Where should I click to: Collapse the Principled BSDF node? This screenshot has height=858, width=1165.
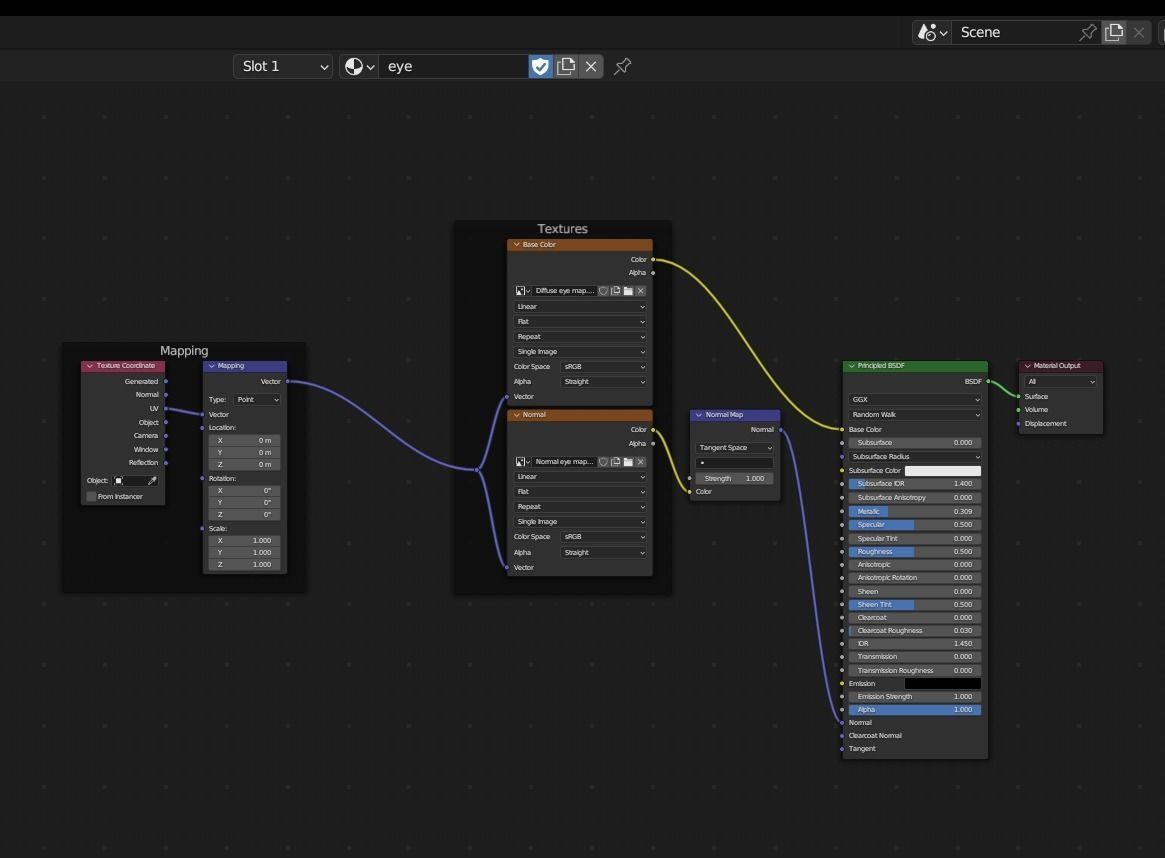pos(851,366)
